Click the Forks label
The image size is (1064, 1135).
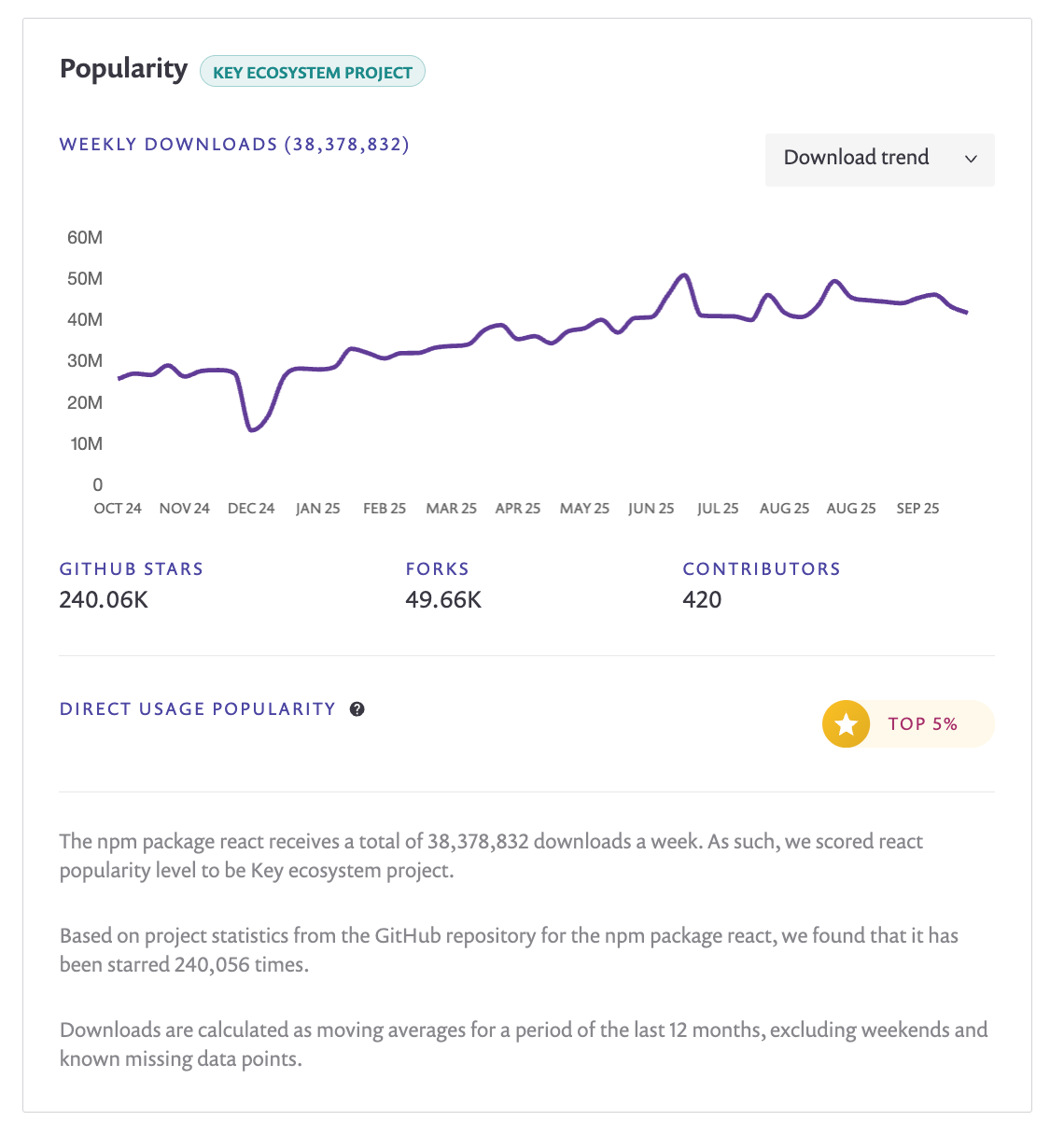tap(438, 569)
